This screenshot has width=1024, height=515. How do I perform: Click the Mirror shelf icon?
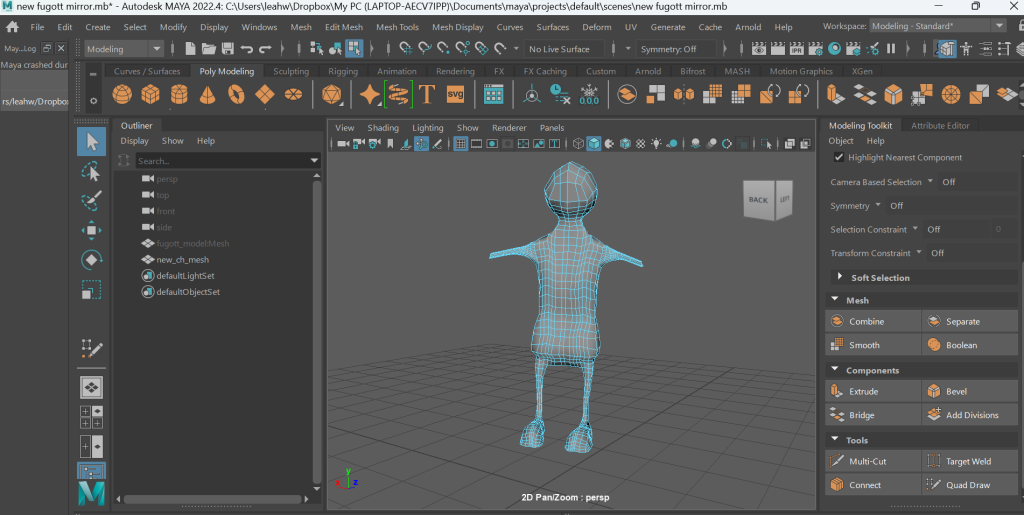(683, 95)
